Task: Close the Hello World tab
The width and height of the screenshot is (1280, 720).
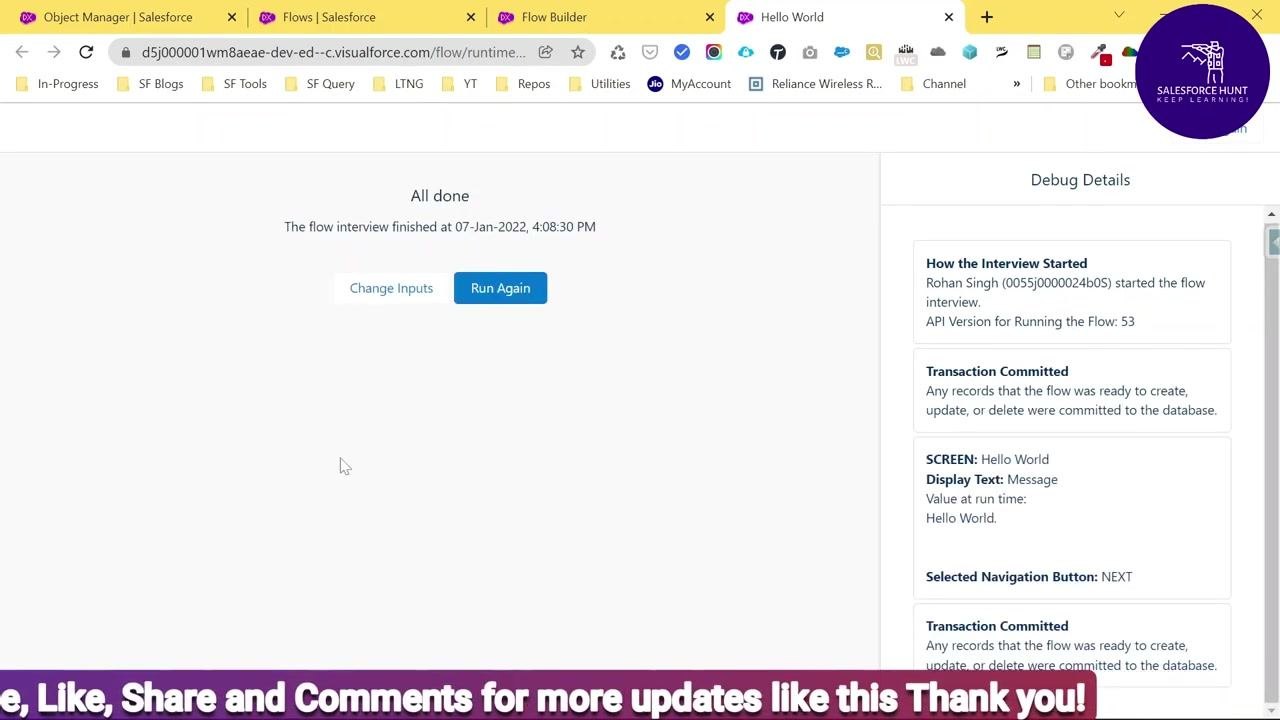Action: (x=949, y=17)
